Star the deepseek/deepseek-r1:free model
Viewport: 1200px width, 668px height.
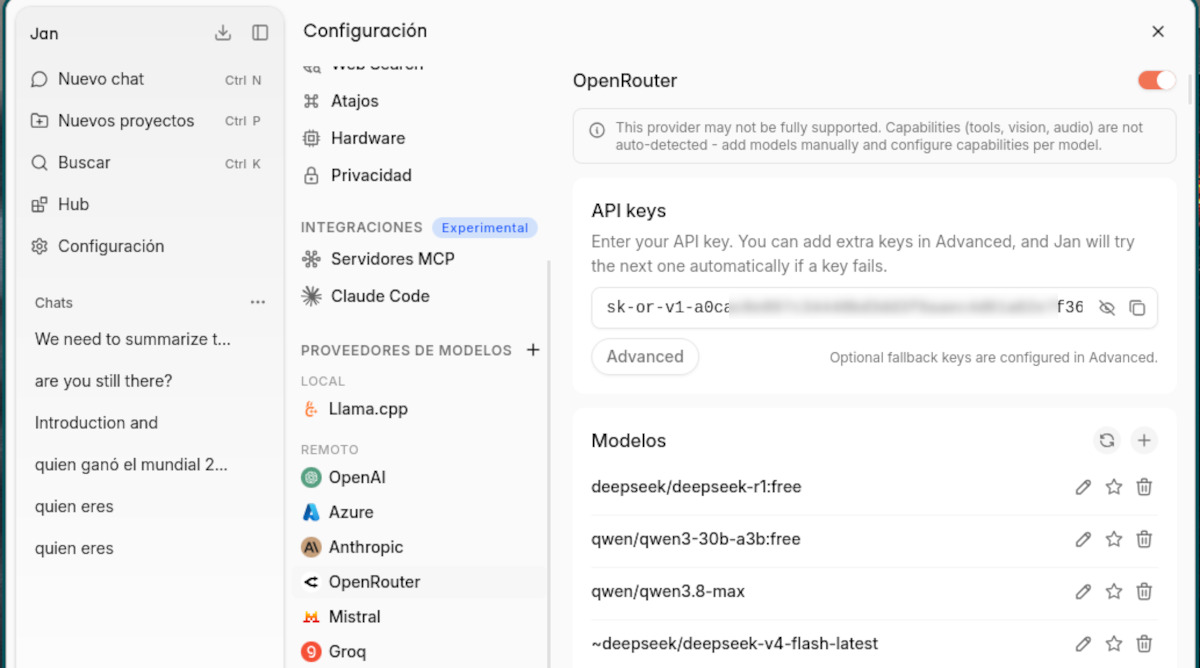point(1114,487)
